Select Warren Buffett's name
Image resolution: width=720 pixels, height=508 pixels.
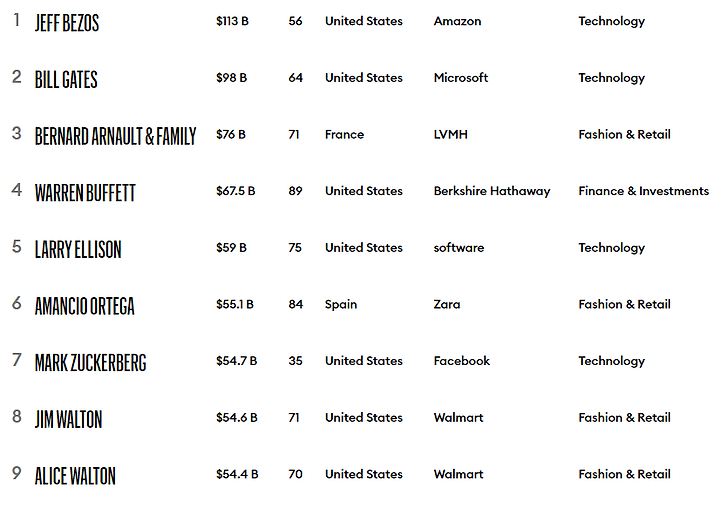[85, 193]
